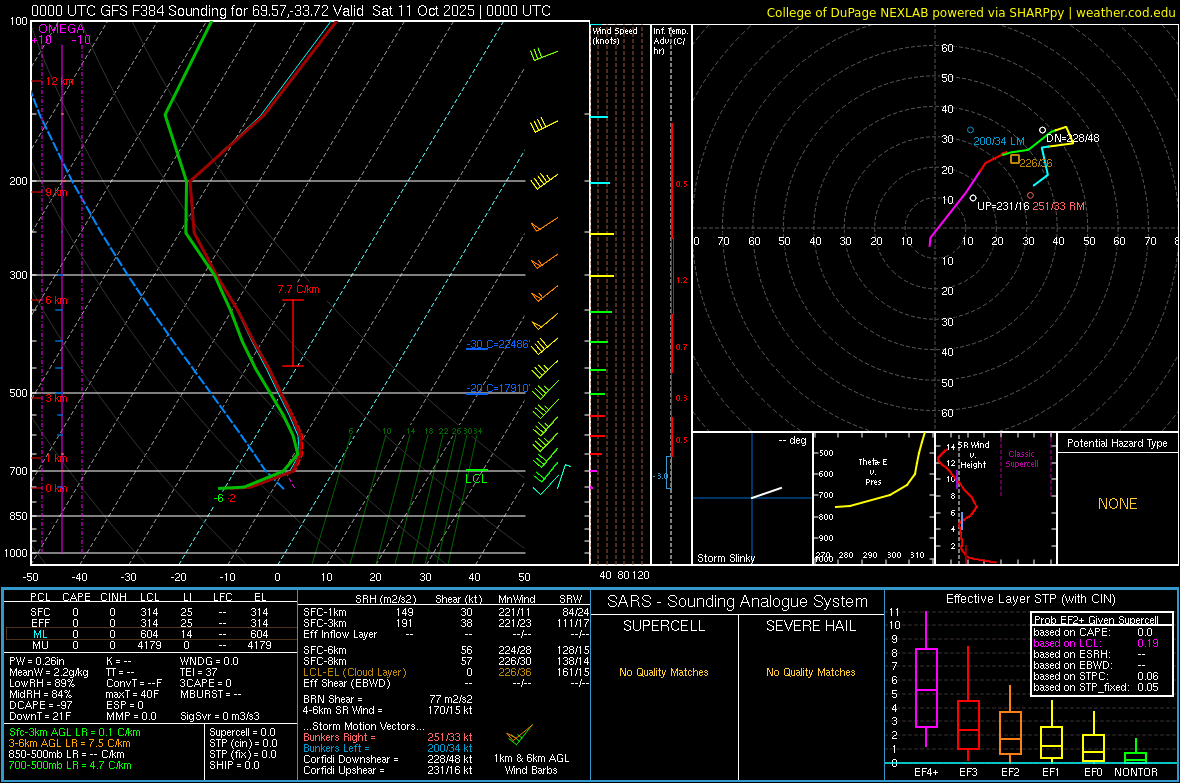Click the 'LowRH = 89%' value
The height and width of the screenshot is (783, 1180).
pyautogui.click(x=41, y=683)
